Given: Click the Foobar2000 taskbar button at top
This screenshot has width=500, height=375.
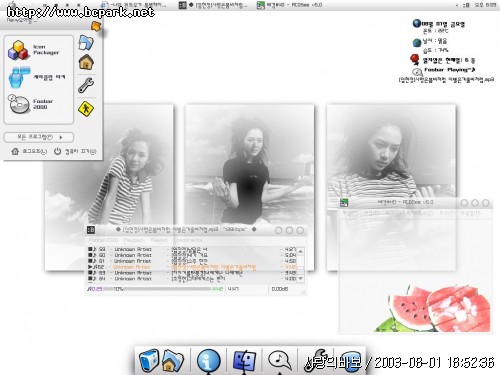Looking at the screenshot, I should point(213,5).
